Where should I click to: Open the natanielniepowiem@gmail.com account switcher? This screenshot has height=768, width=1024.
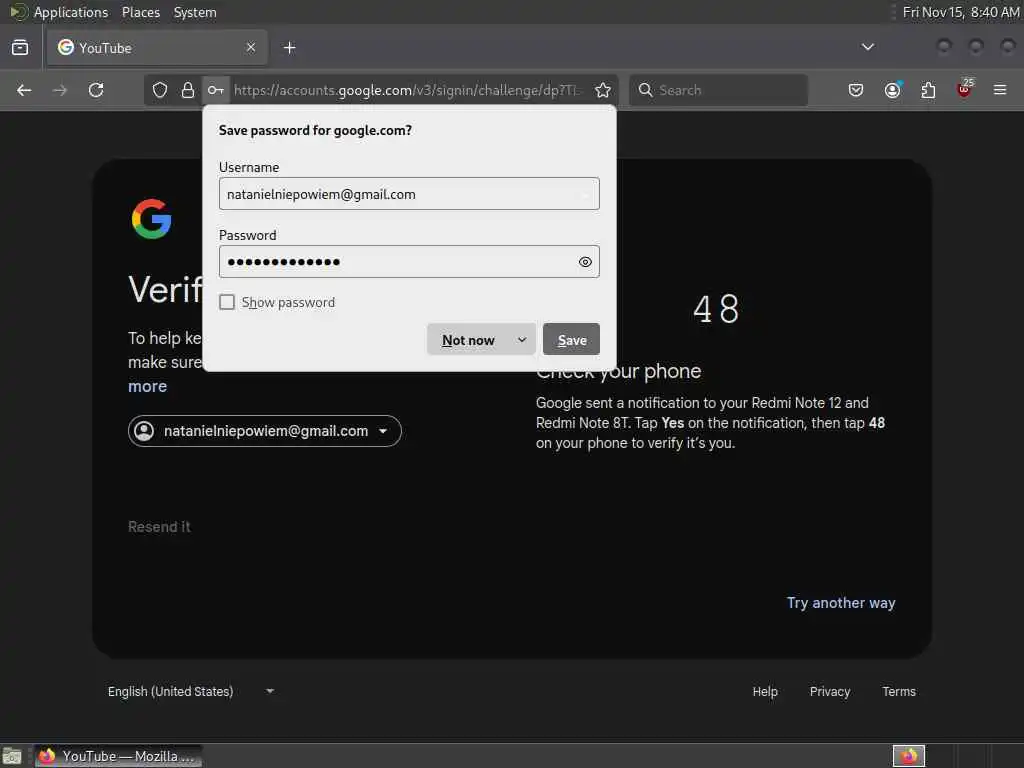click(x=264, y=431)
